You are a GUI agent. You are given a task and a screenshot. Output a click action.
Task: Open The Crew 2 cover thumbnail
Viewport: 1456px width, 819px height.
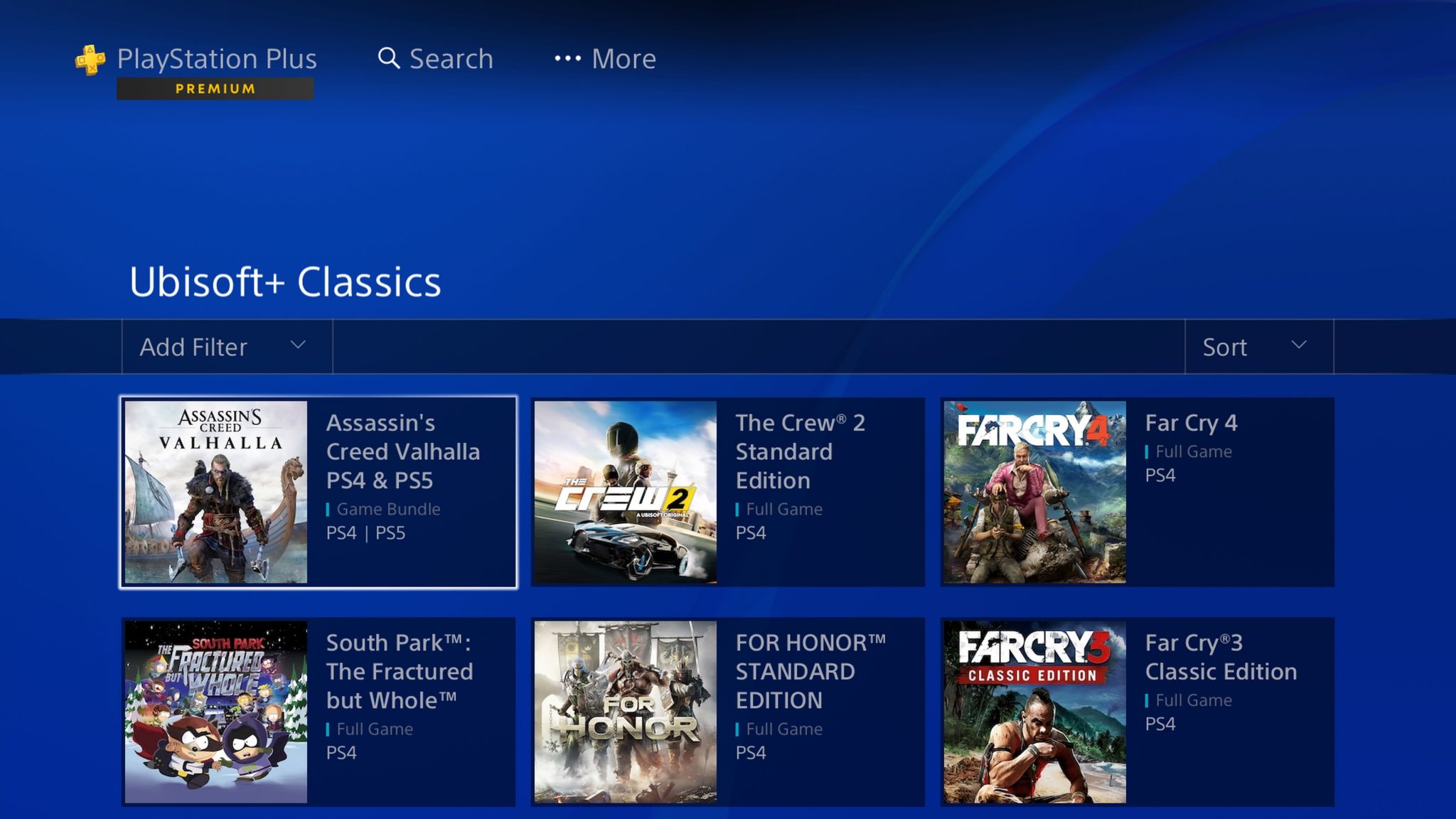(626, 492)
